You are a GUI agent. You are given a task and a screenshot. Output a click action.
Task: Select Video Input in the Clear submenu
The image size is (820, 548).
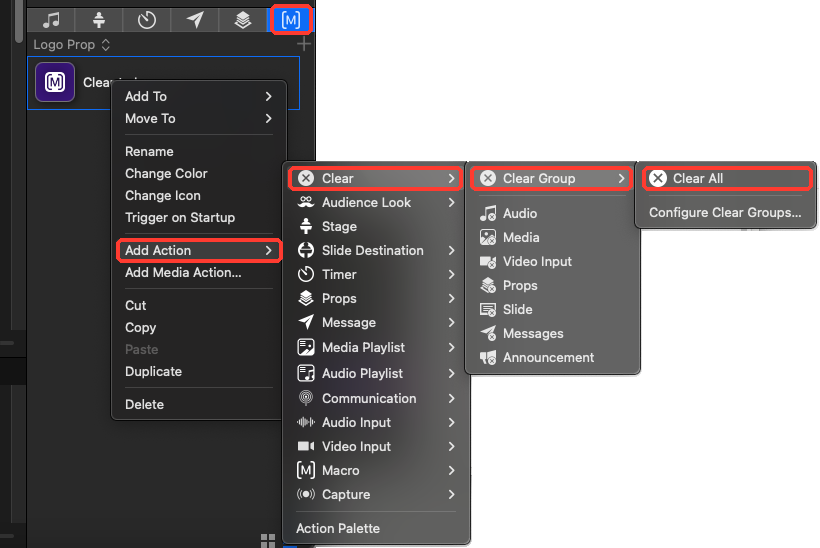552,261
